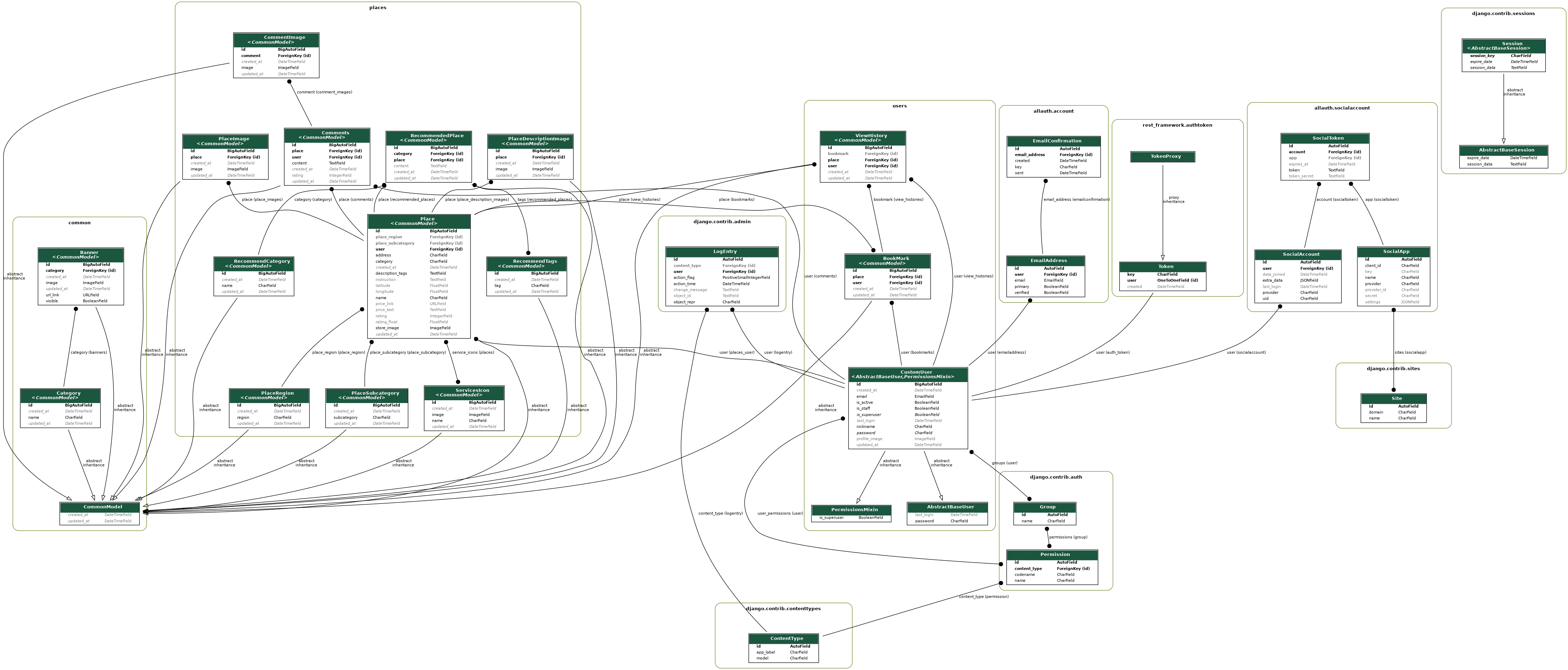
Task: Click the 'permissions (group)' edge label
Action: tap(1068, 537)
